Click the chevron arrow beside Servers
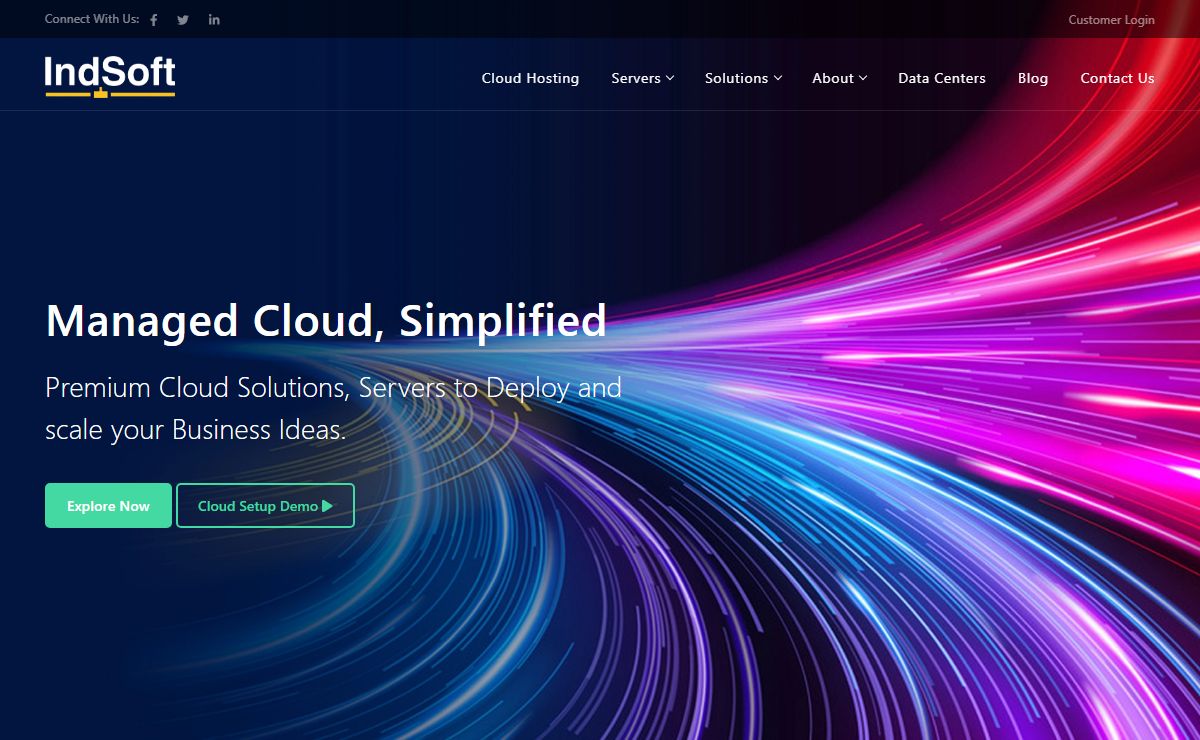Screen dimensions: 1200x740 click(x=670, y=78)
